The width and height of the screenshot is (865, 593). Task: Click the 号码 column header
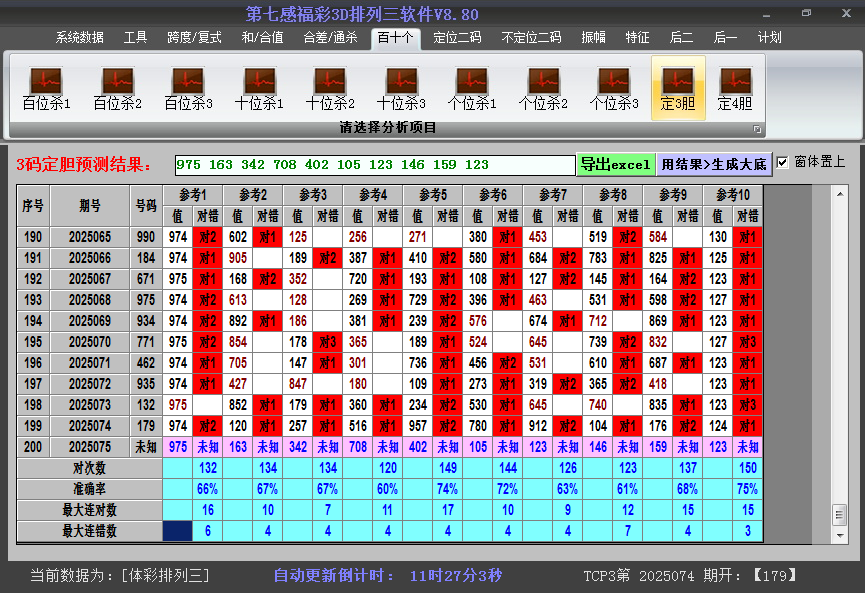pos(146,206)
